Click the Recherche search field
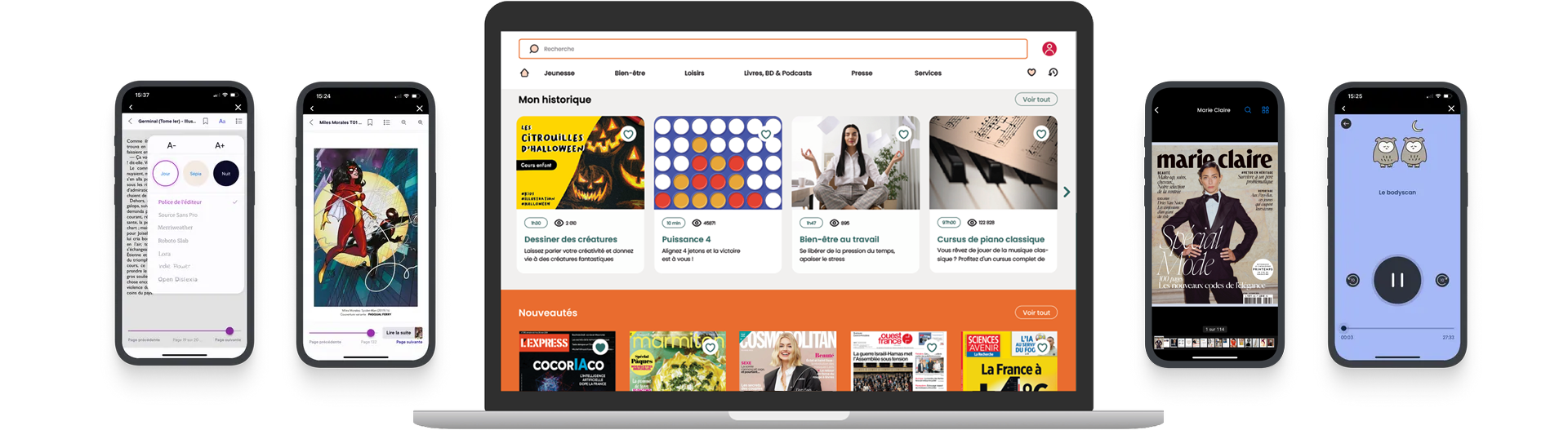Viewport: 1568px width, 430px height. [773, 49]
